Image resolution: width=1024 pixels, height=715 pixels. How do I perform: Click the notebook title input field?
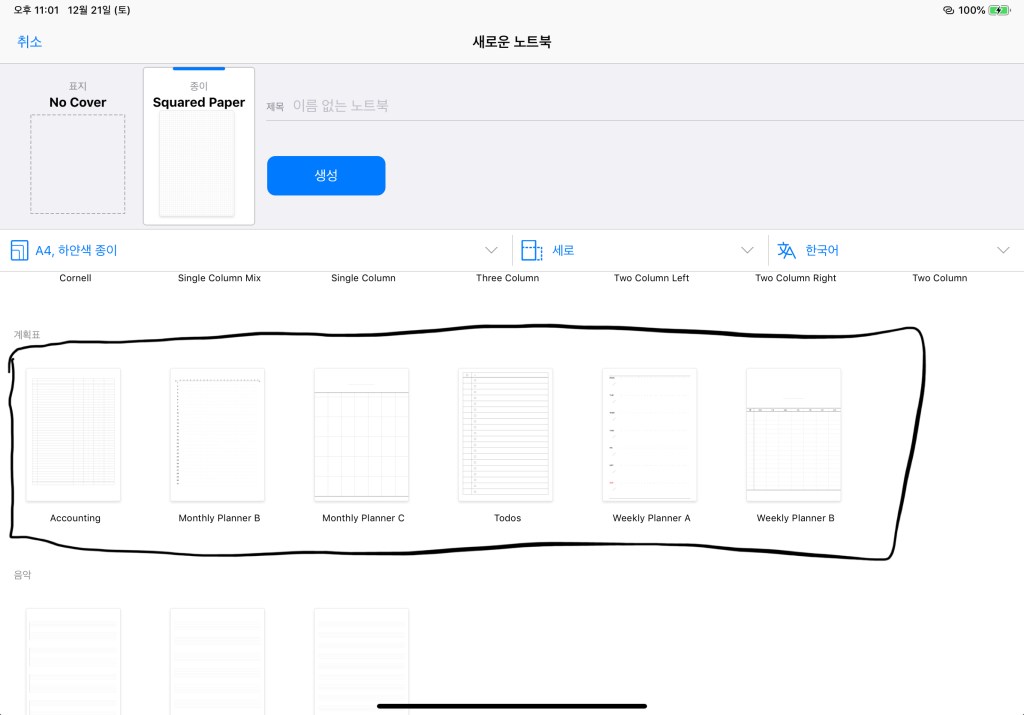640,105
